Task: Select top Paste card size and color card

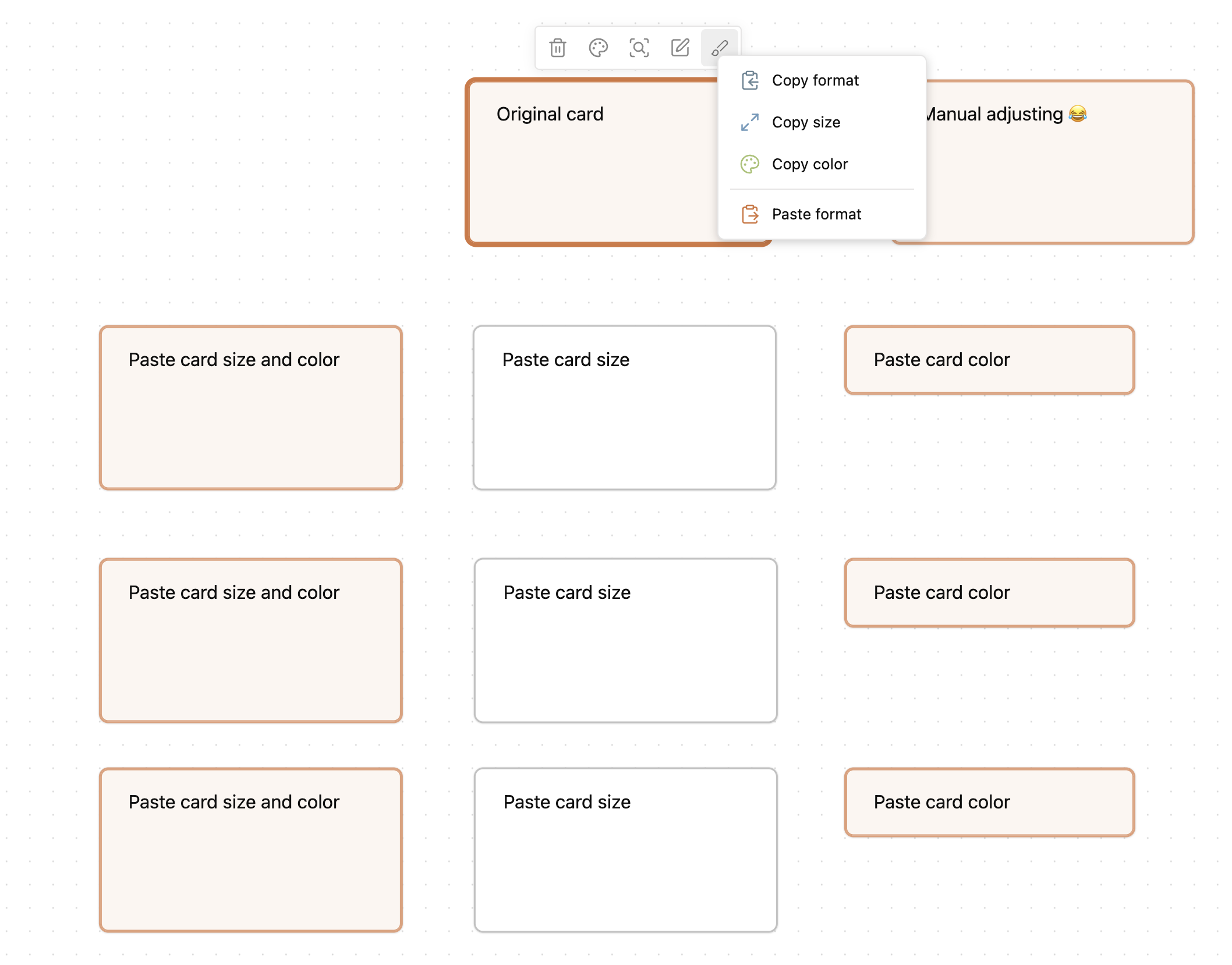Action: click(250, 407)
